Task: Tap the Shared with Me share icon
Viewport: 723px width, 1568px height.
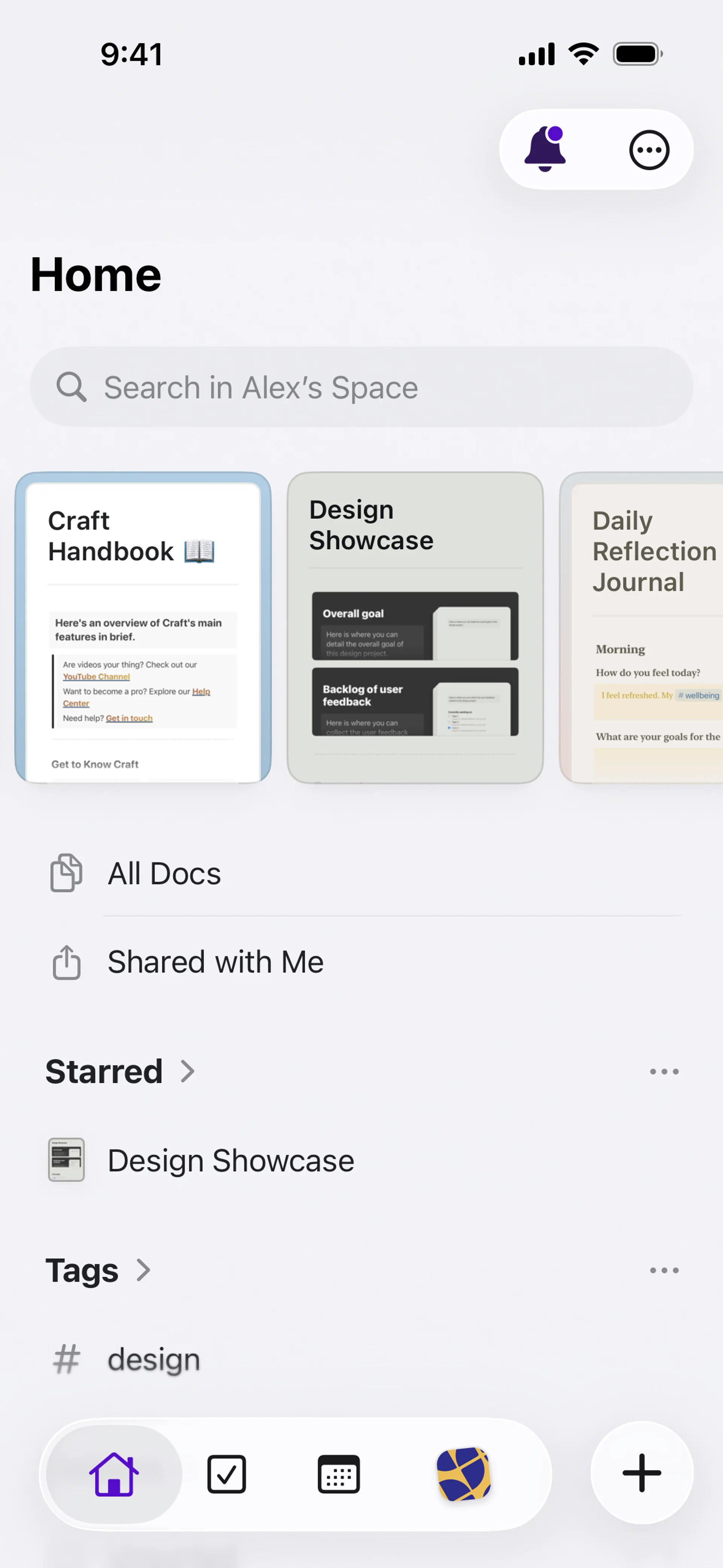Action: (66, 962)
